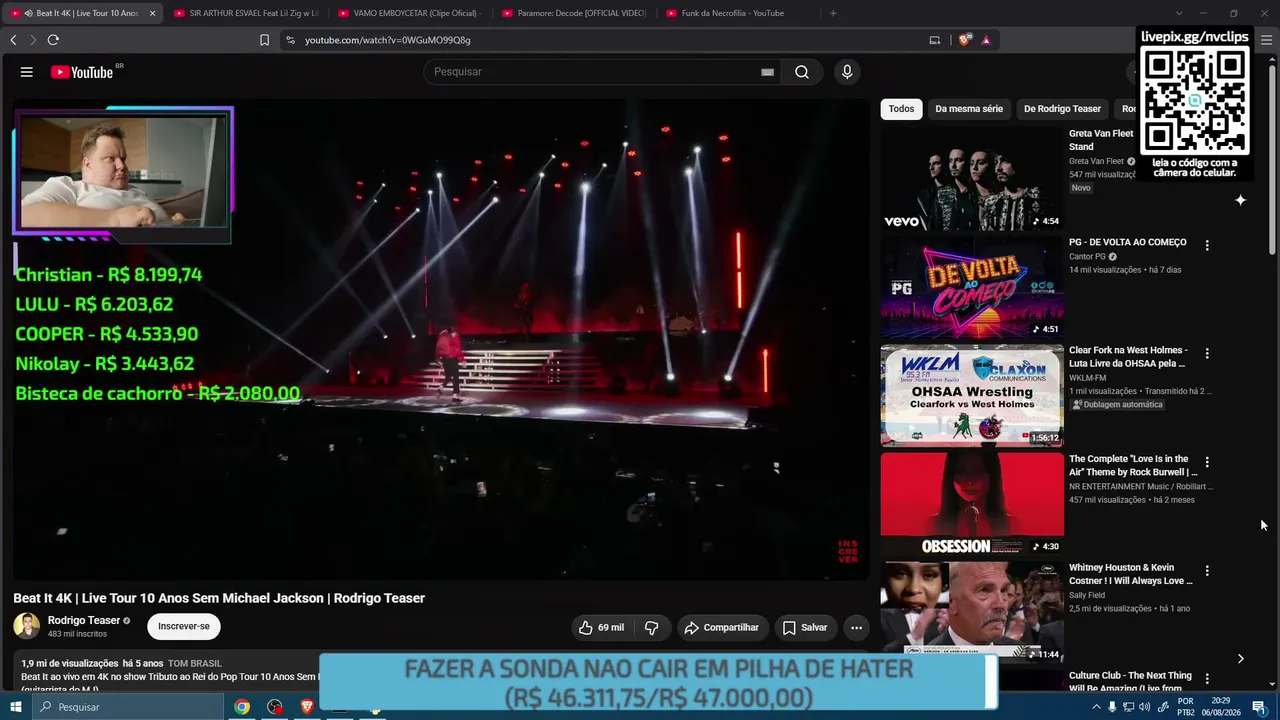The height and width of the screenshot is (720, 1280).
Task: Open options for Clear Fork wrestling video
Action: [1207, 353]
